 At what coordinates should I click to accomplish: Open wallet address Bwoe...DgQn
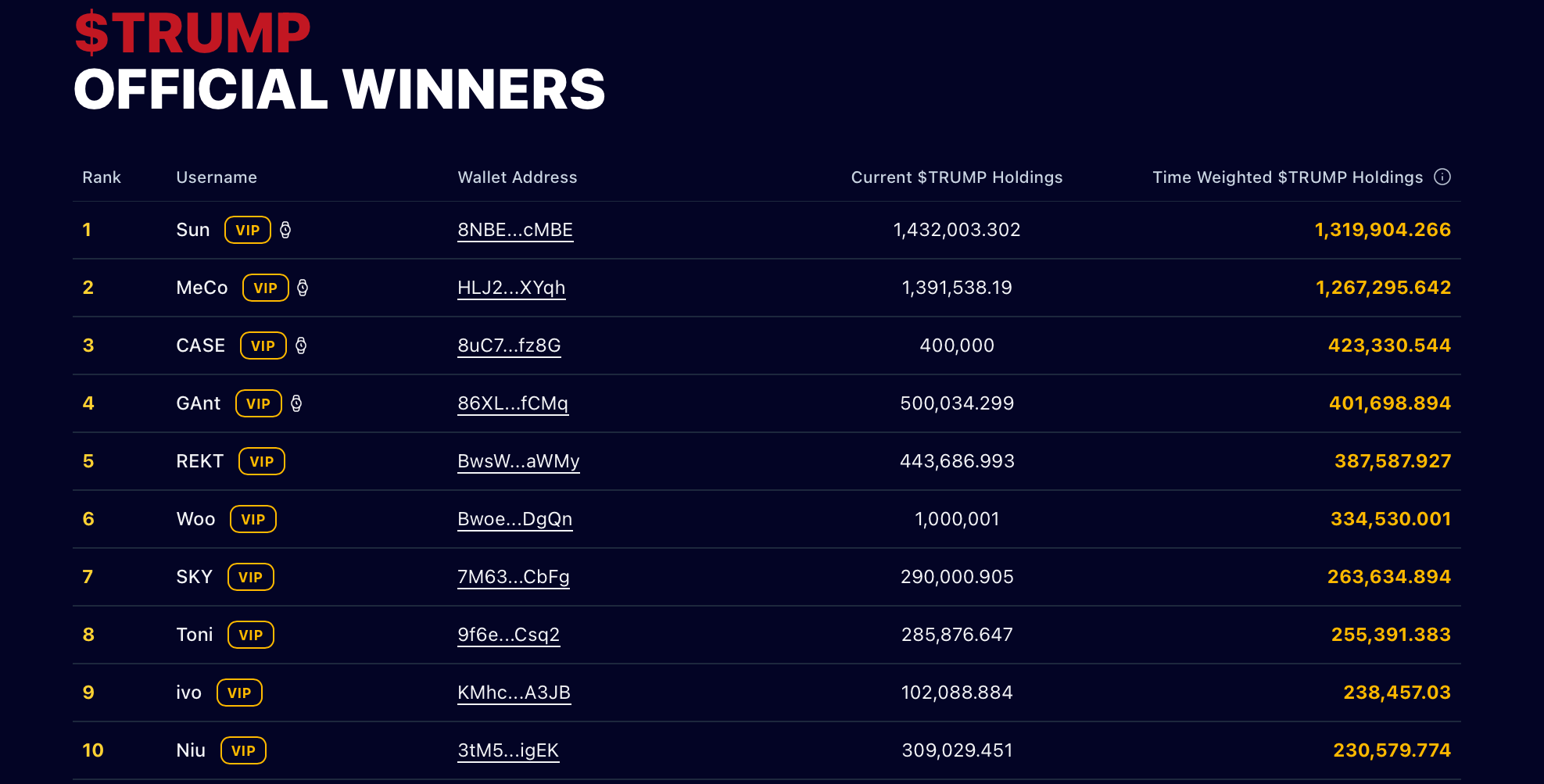point(515,519)
